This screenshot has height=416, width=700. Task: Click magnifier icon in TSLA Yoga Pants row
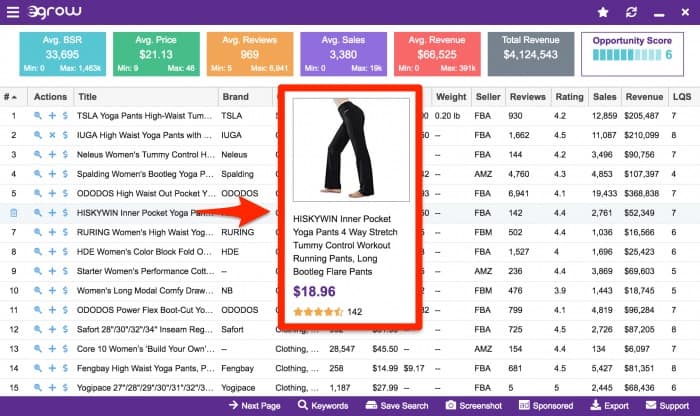tap(38, 116)
